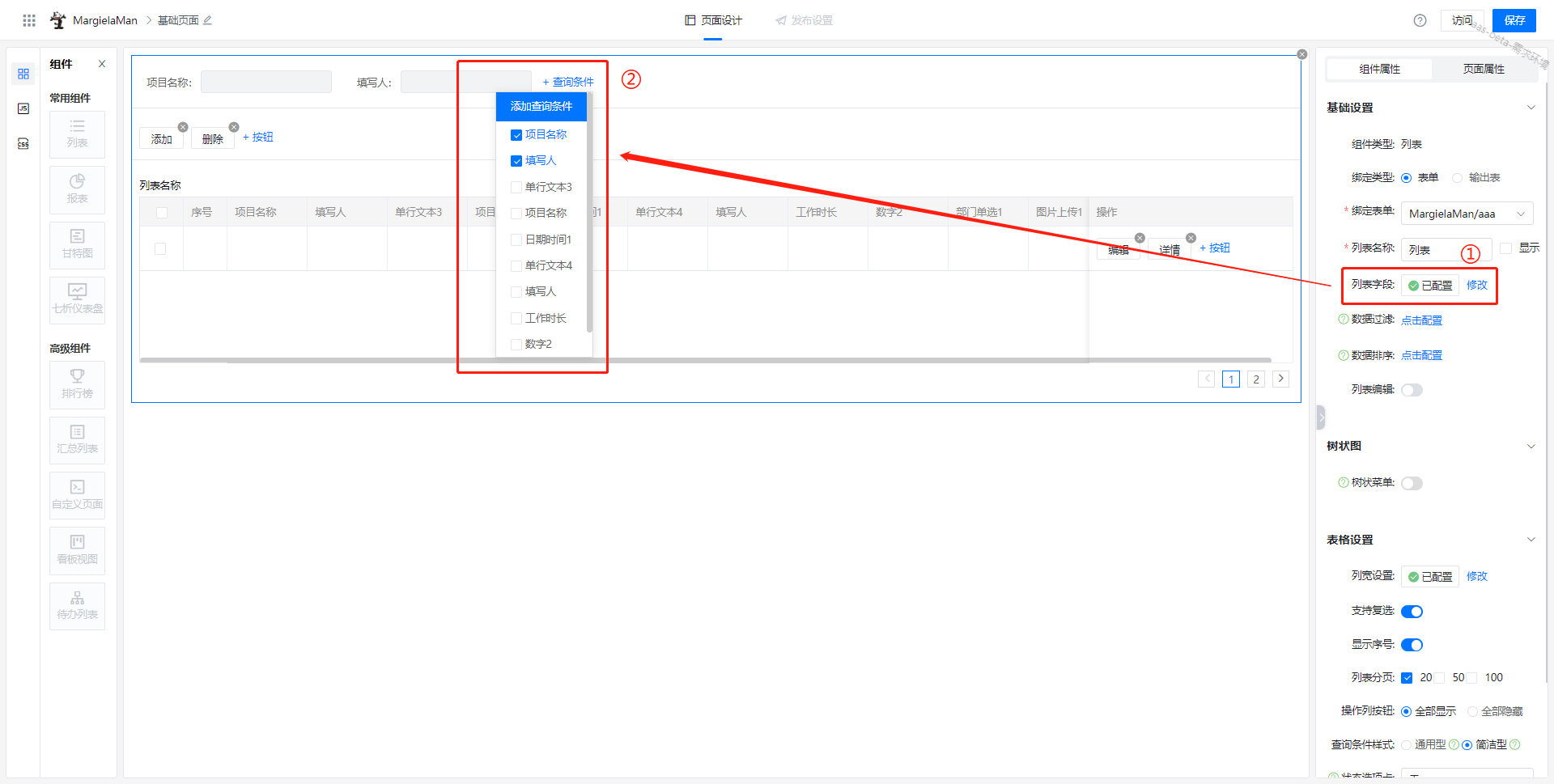
Task: Go to next page in table pagination
Action: pyautogui.click(x=1280, y=379)
